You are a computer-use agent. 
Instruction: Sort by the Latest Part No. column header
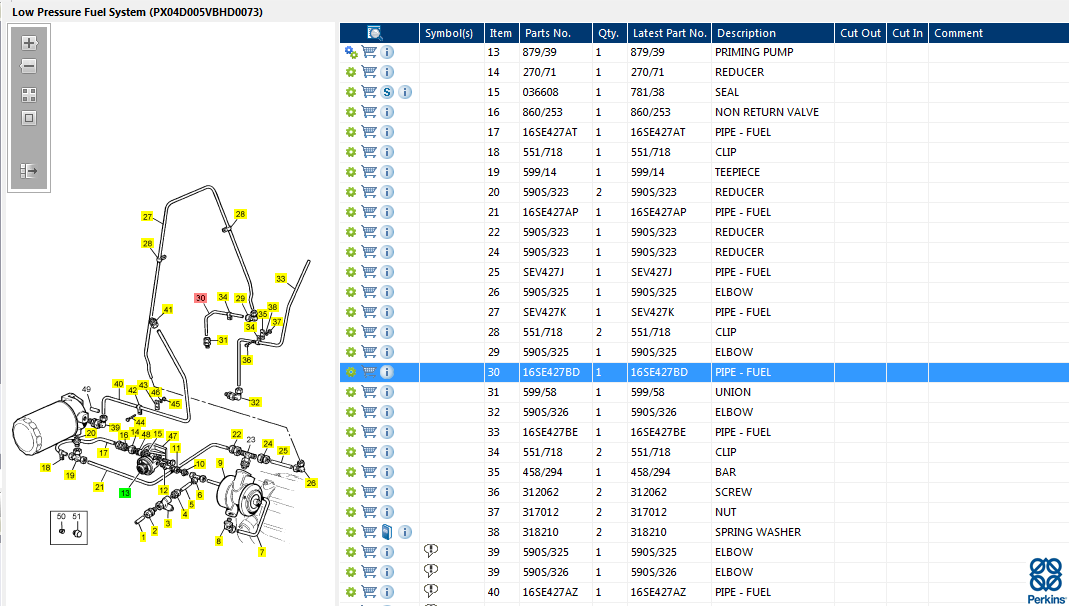[669, 33]
